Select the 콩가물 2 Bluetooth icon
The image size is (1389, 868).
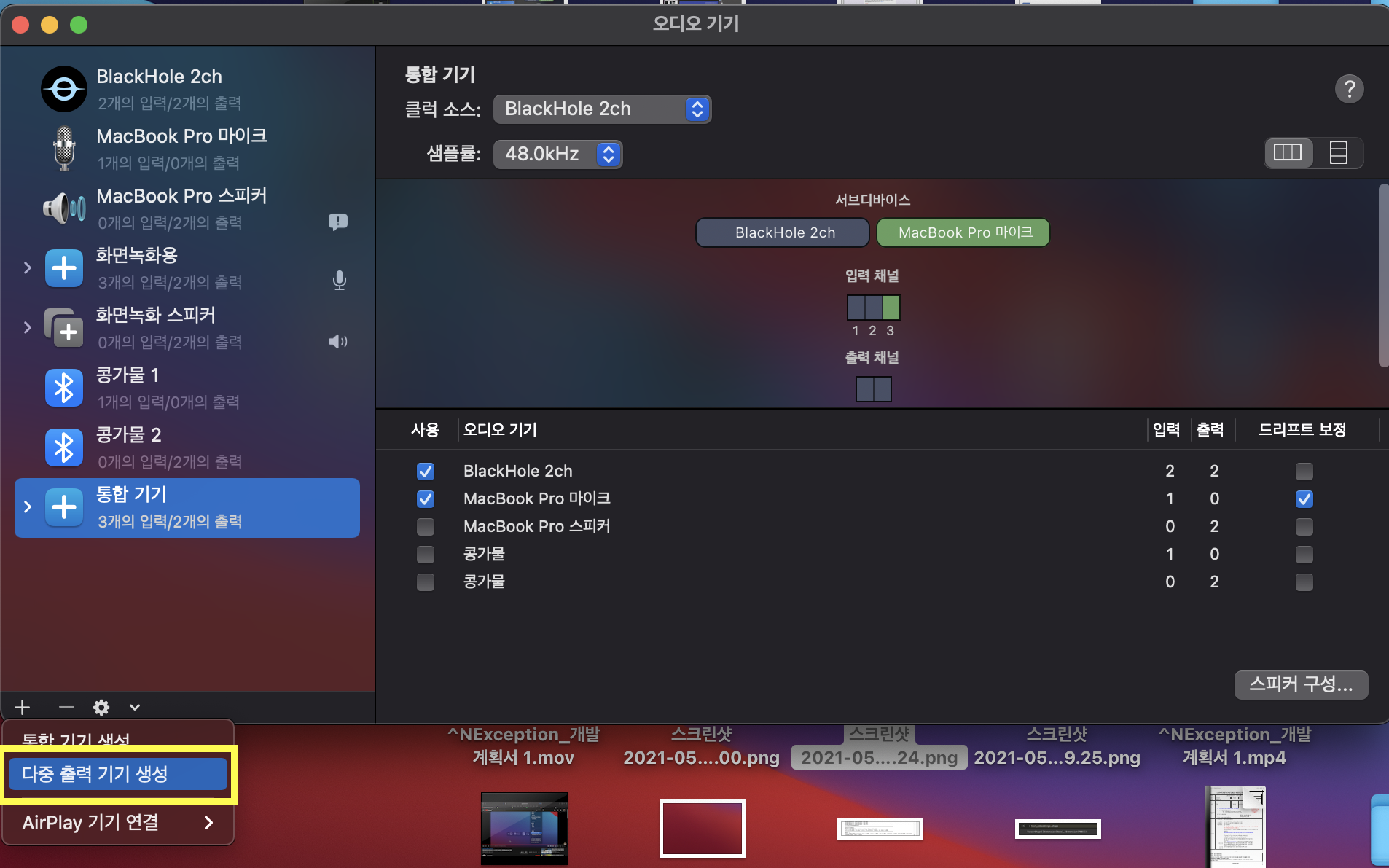click(x=64, y=447)
